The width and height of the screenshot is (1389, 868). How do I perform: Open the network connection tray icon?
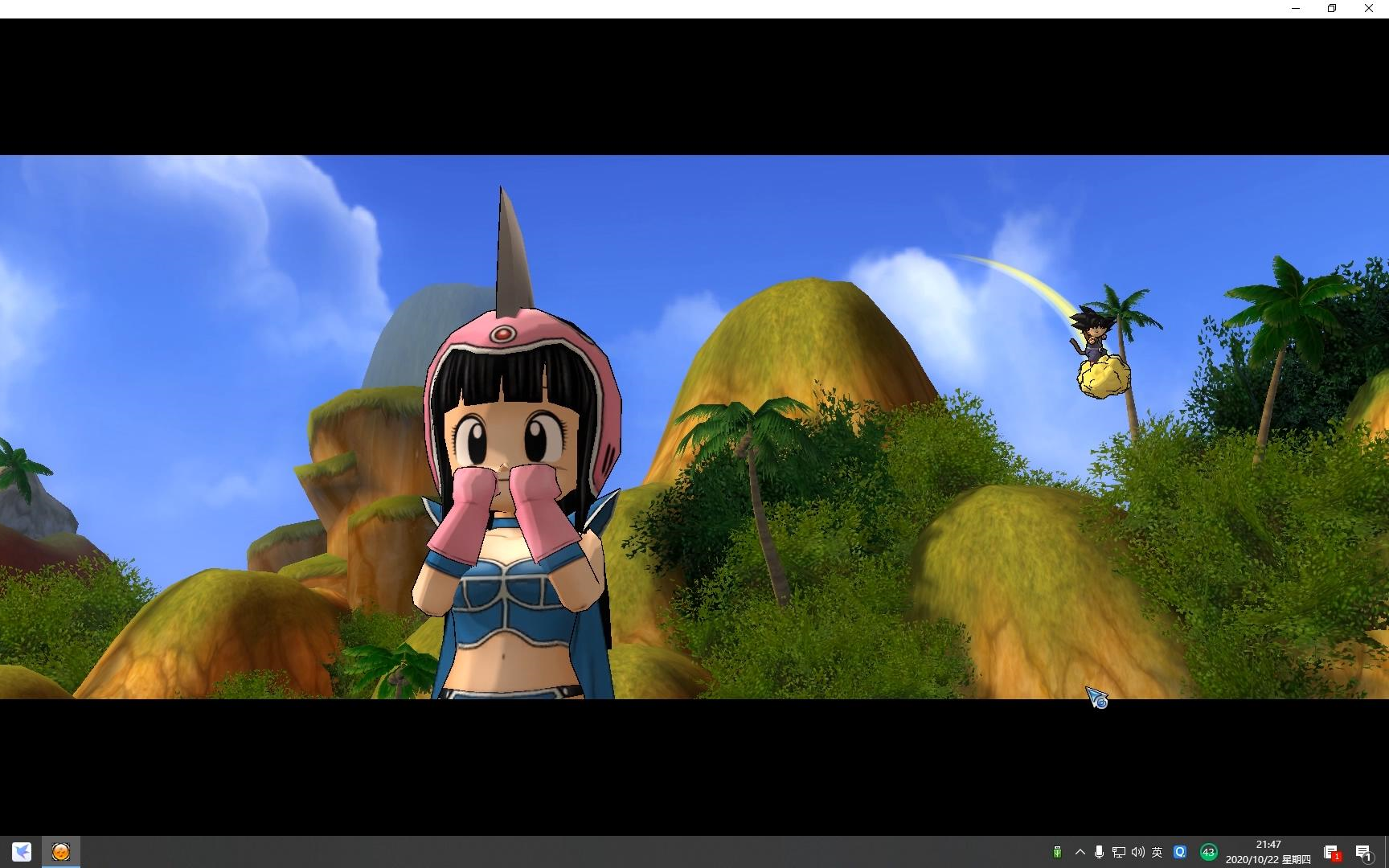1118,852
